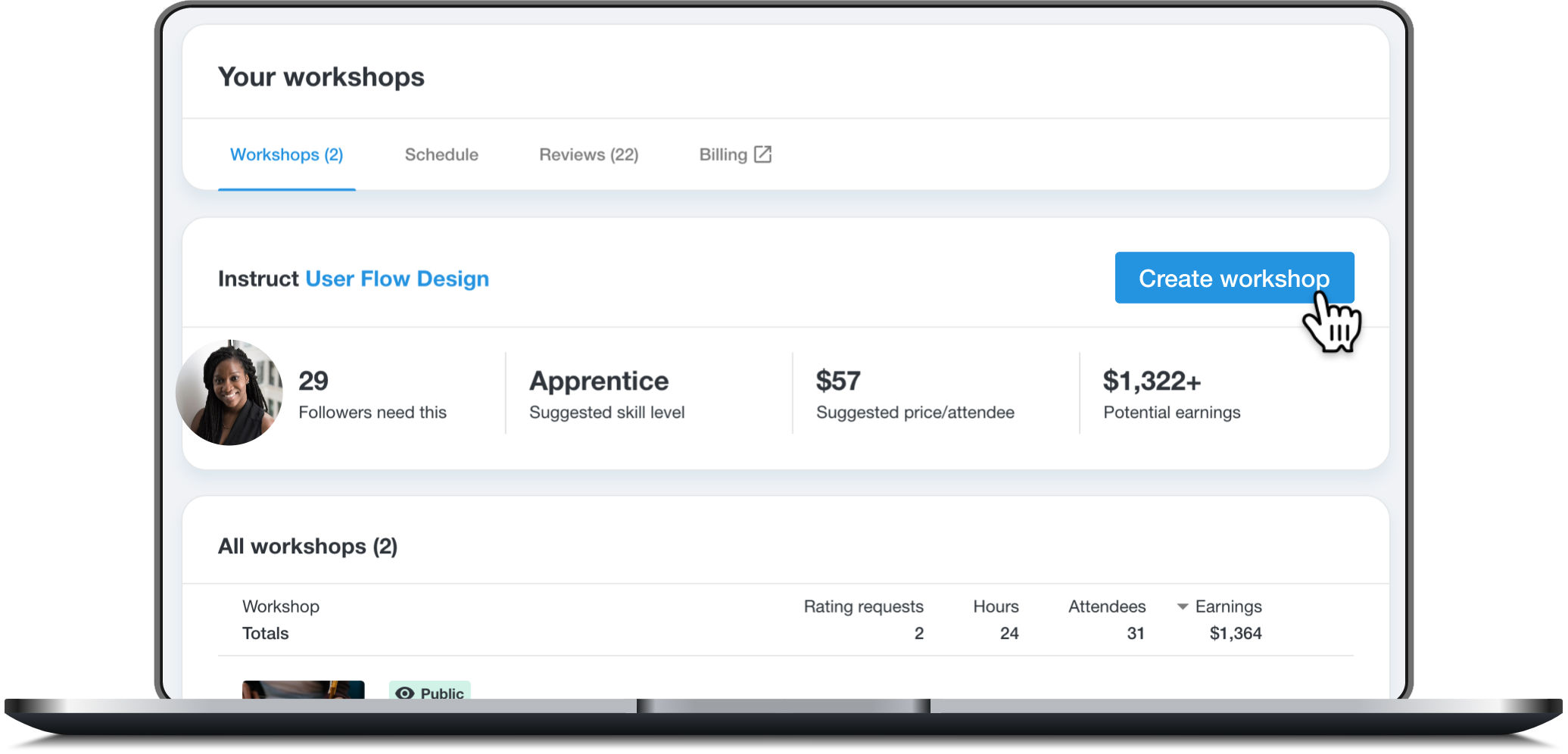1568x754 pixels.
Task: Click the Hours column header
Action: tap(996, 606)
